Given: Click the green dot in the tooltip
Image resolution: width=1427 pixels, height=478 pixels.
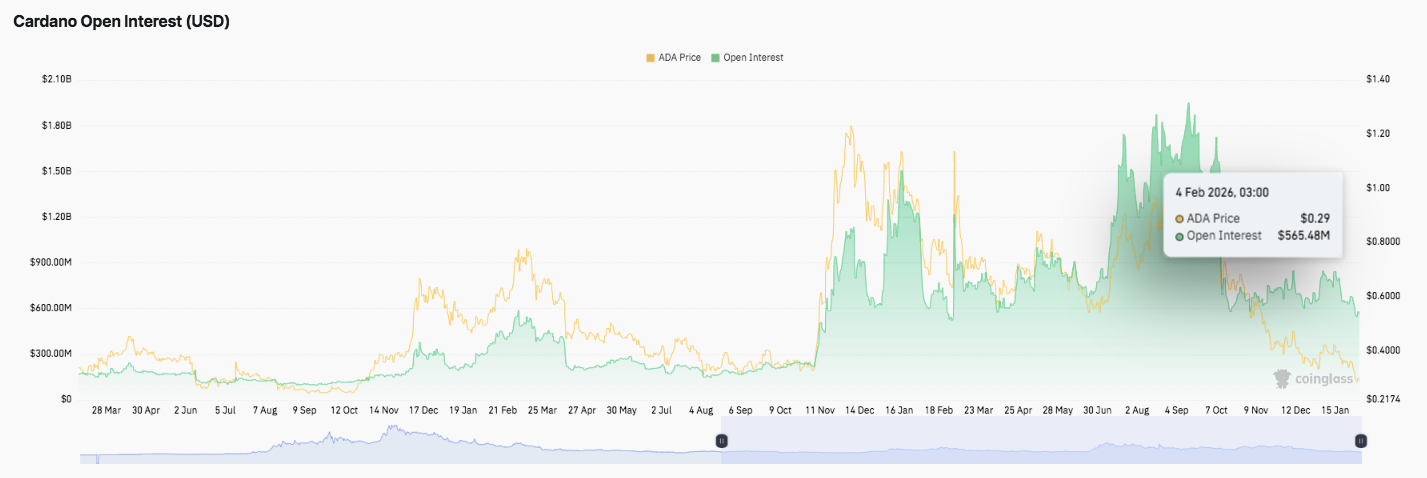Looking at the screenshot, I should tap(1180, 236).
